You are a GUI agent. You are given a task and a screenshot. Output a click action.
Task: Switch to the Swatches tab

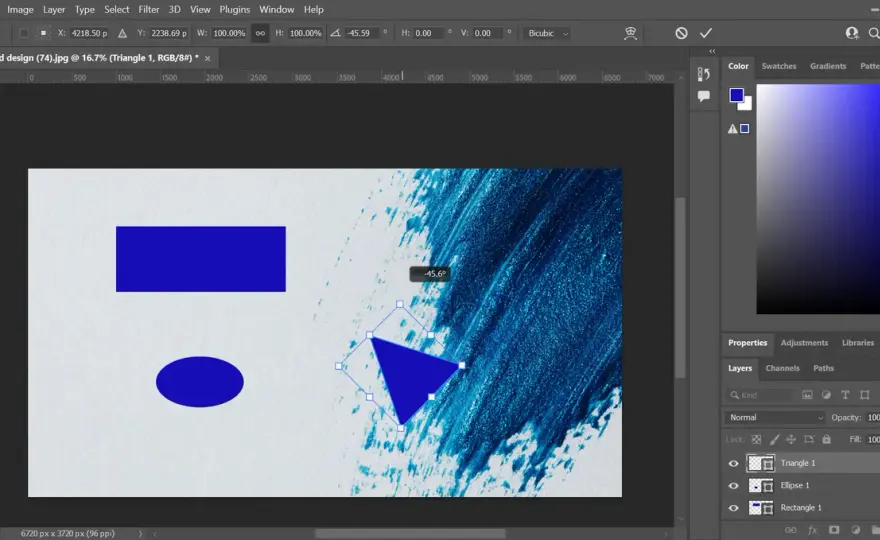[779, 66]
